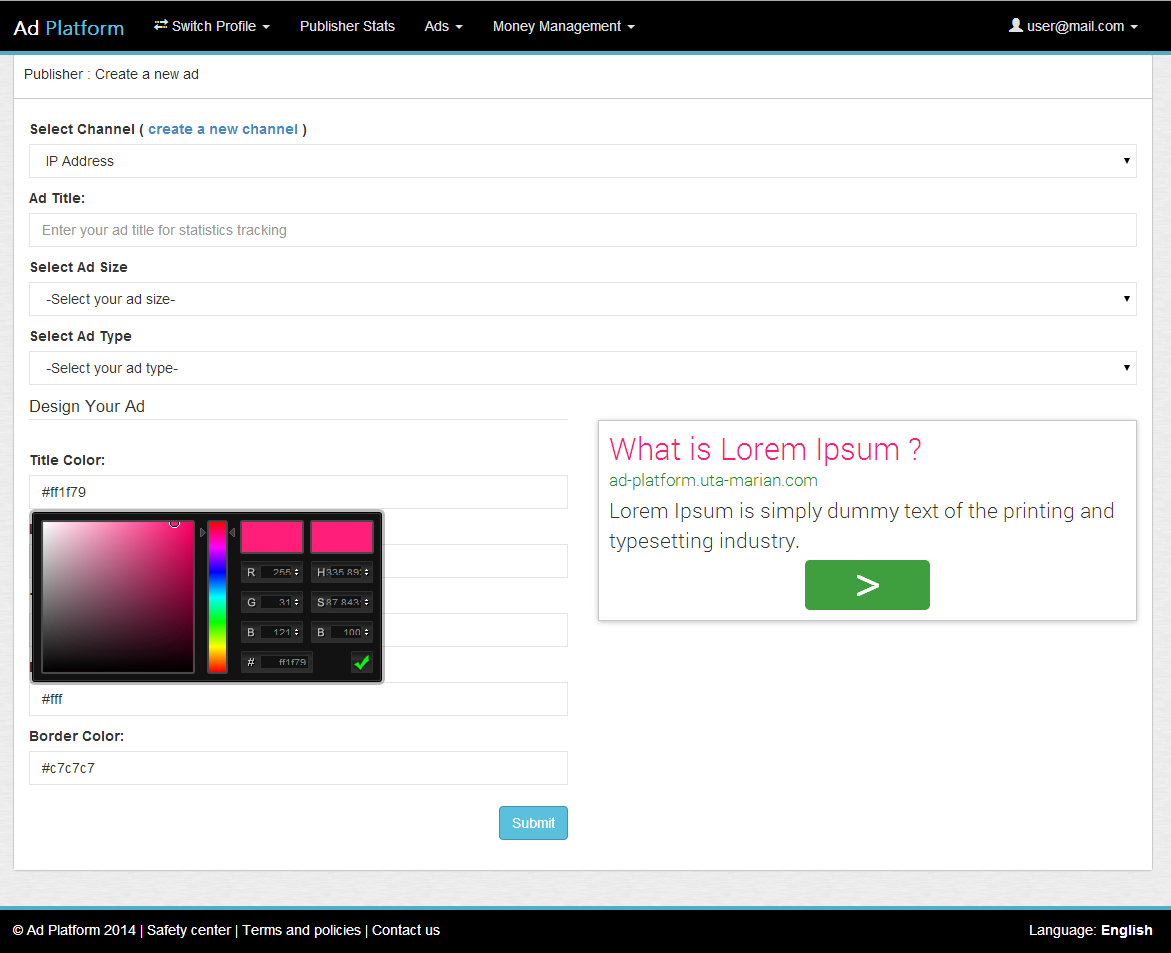
Task: Go to Publisher Stats
Action: [x=347, y=25]
